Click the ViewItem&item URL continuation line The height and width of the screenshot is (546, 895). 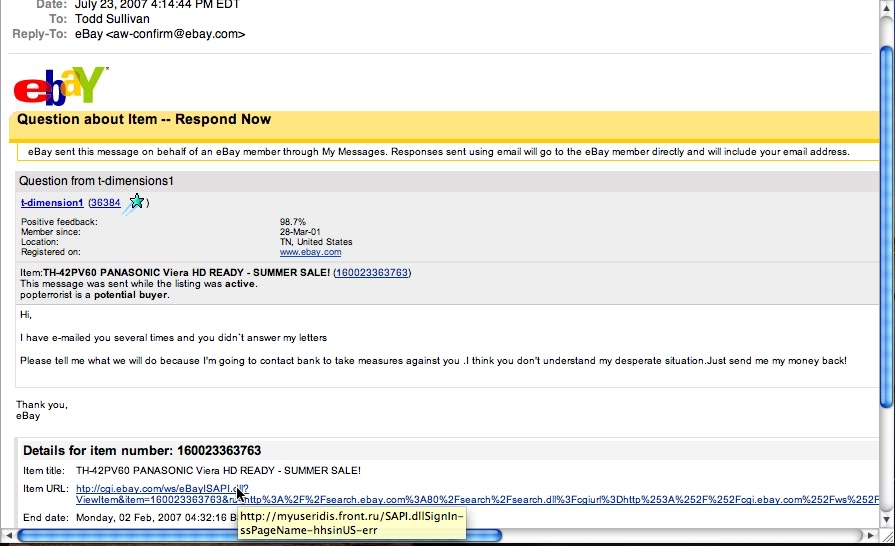click(x=477, y=500)
